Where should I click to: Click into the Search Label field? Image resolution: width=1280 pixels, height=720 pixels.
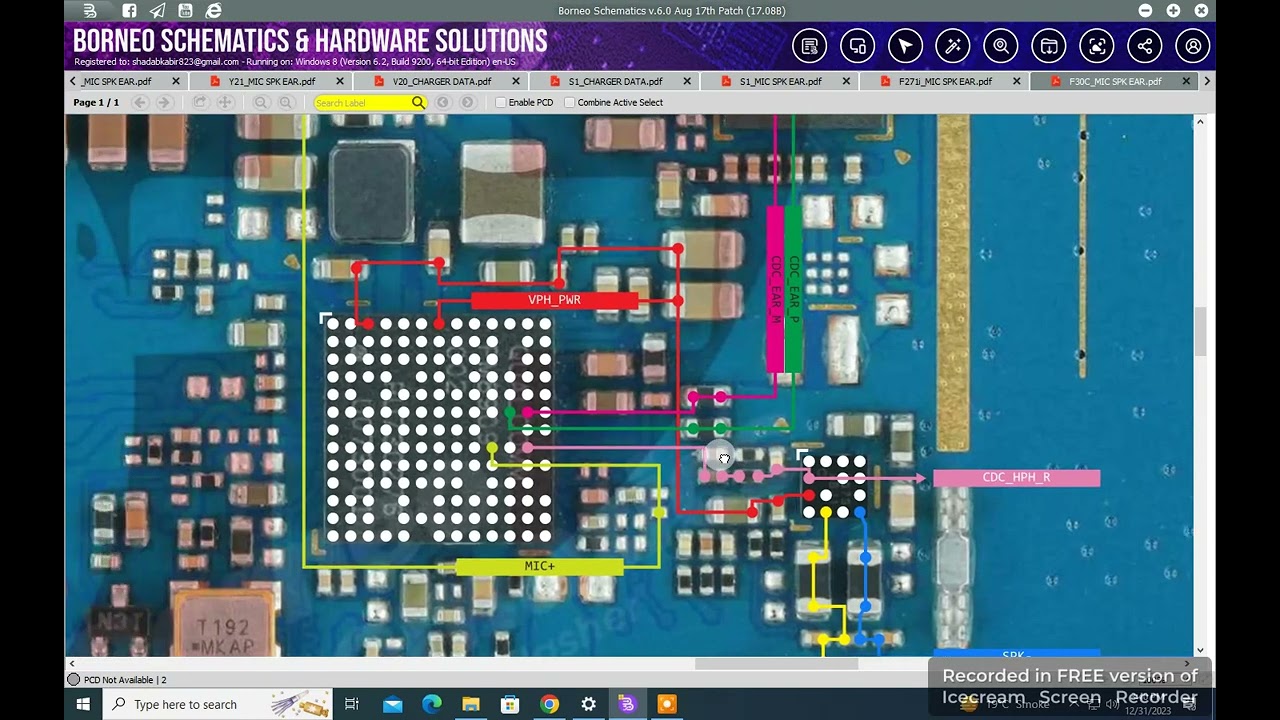coord(362,102)
